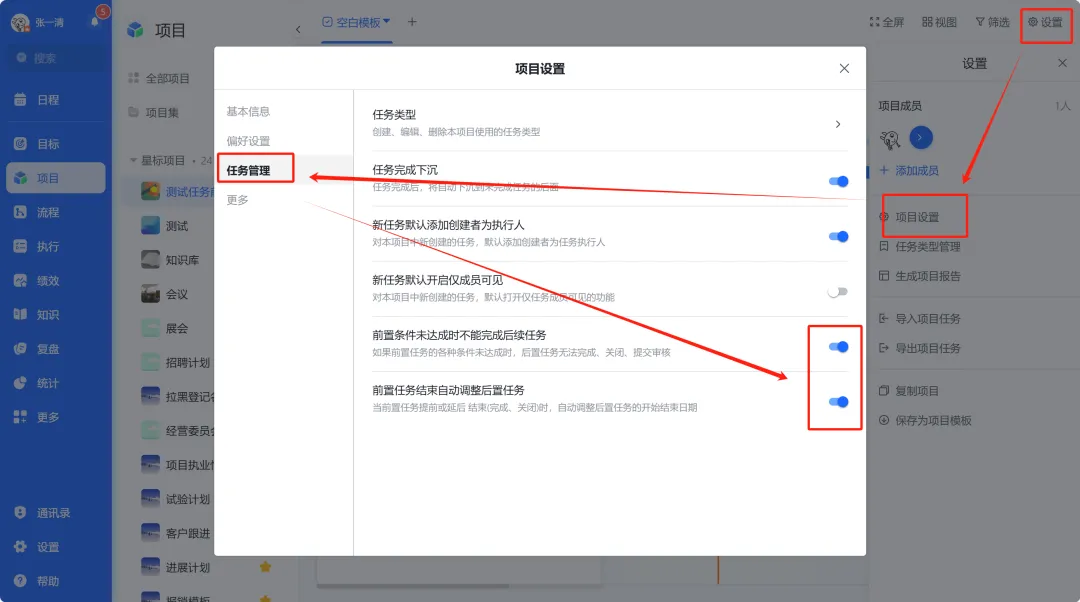Click the horizontal scrollbar below dialog
This screenshot has width=1080, height=602.
click(413, 586)
